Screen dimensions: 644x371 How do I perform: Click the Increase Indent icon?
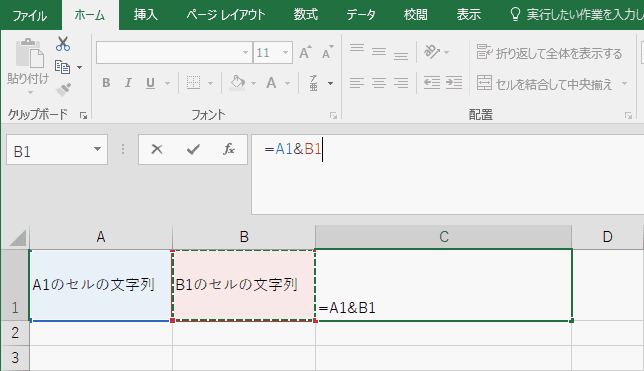(x=454, y=83)
